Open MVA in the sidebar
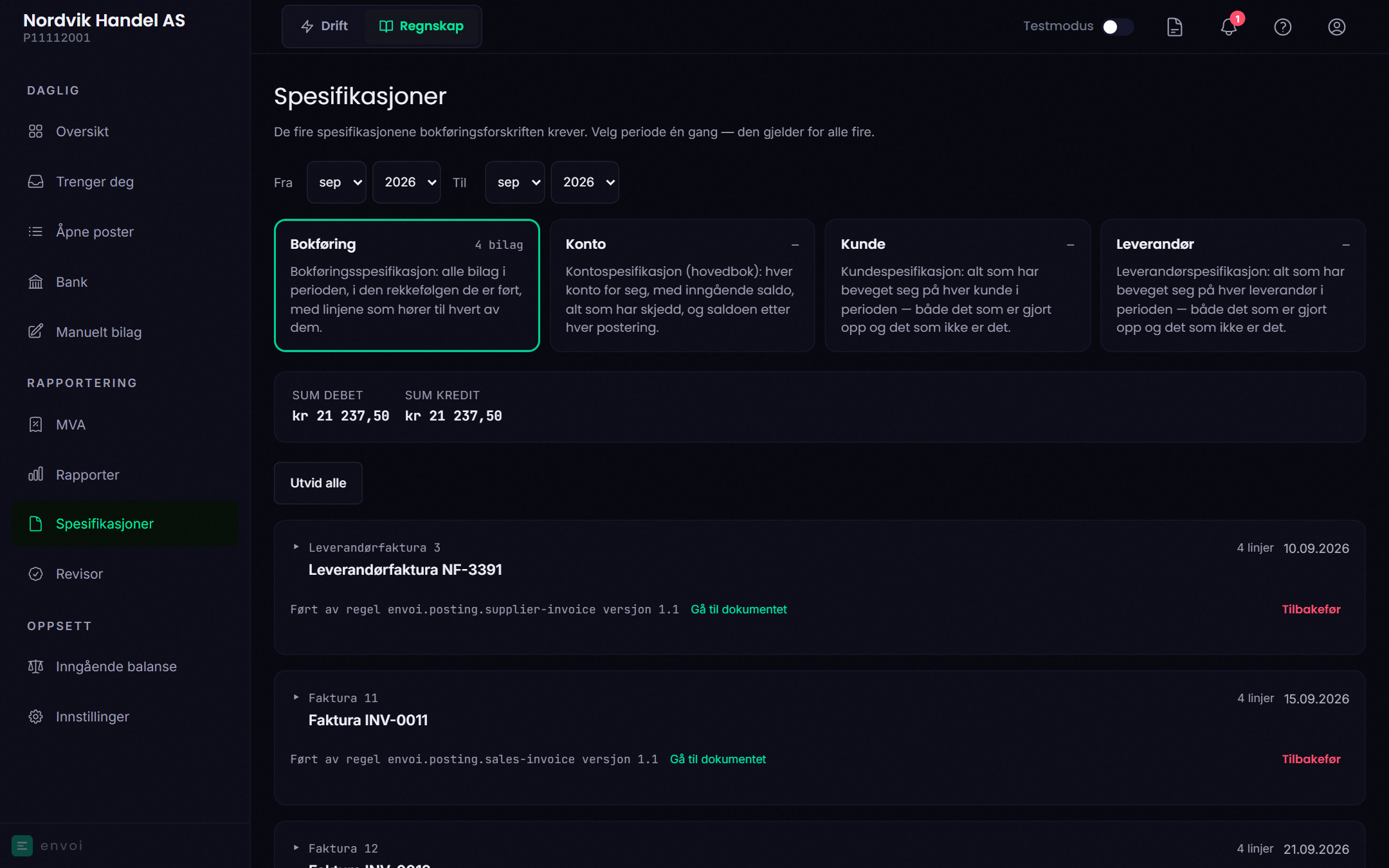 tap(125, 424)
